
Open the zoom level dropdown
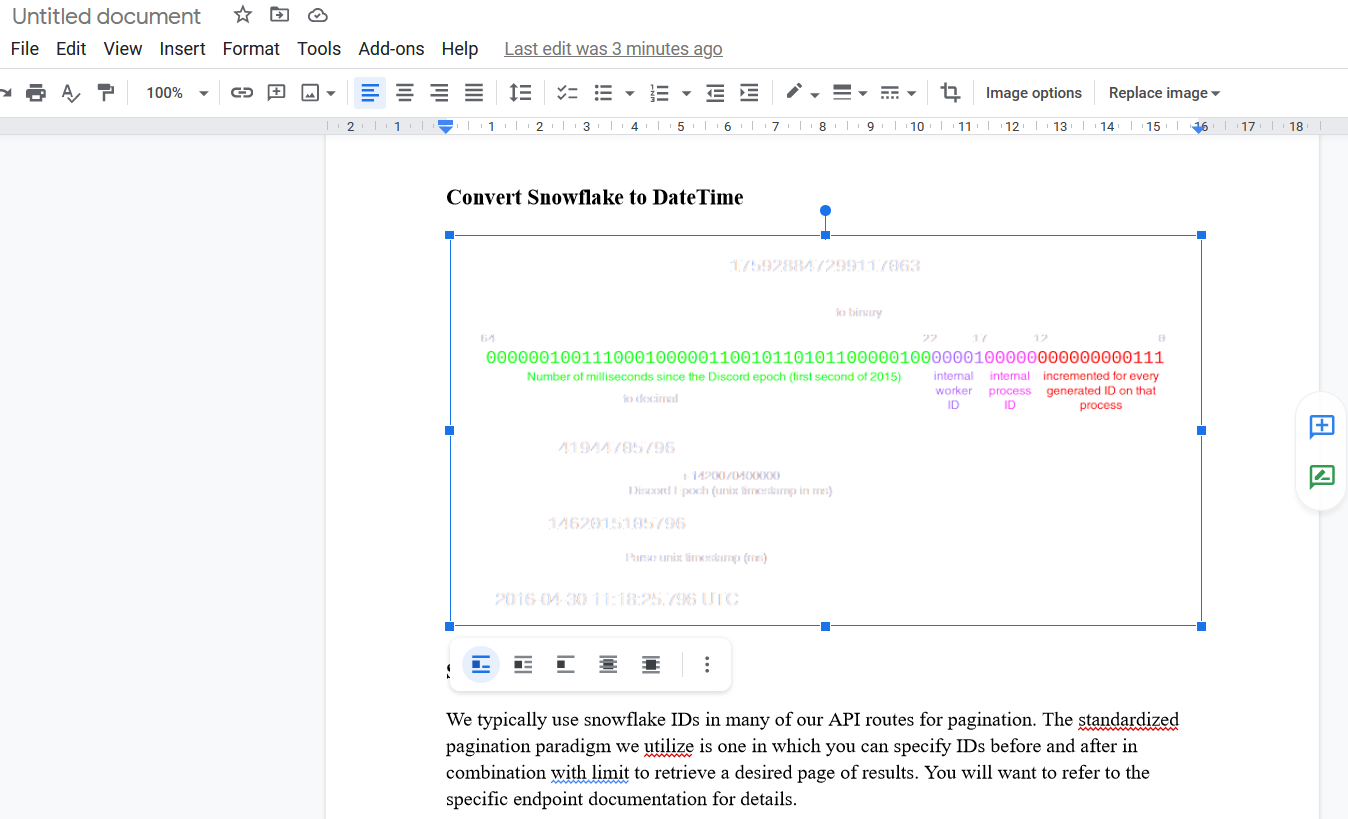click(x=175, y=92)
